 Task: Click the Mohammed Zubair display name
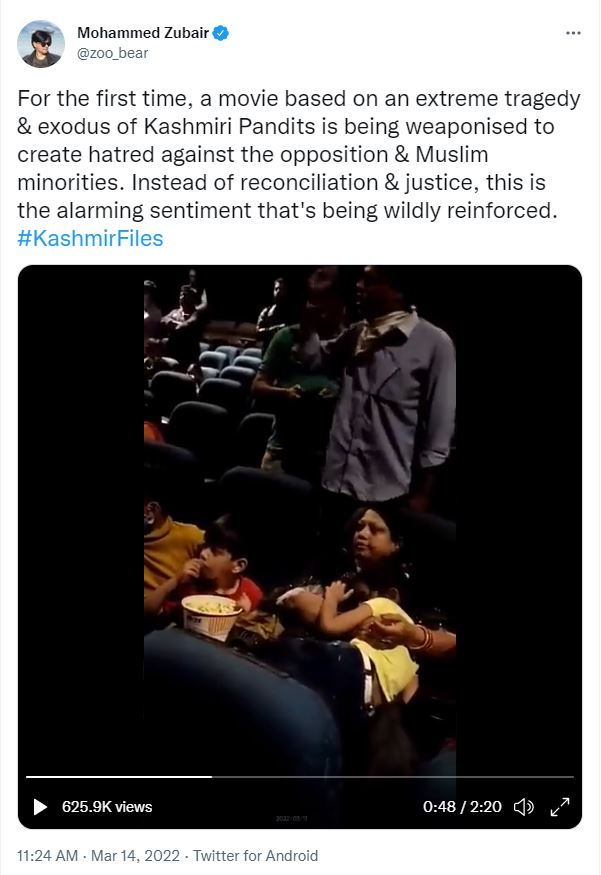(143, 33)
